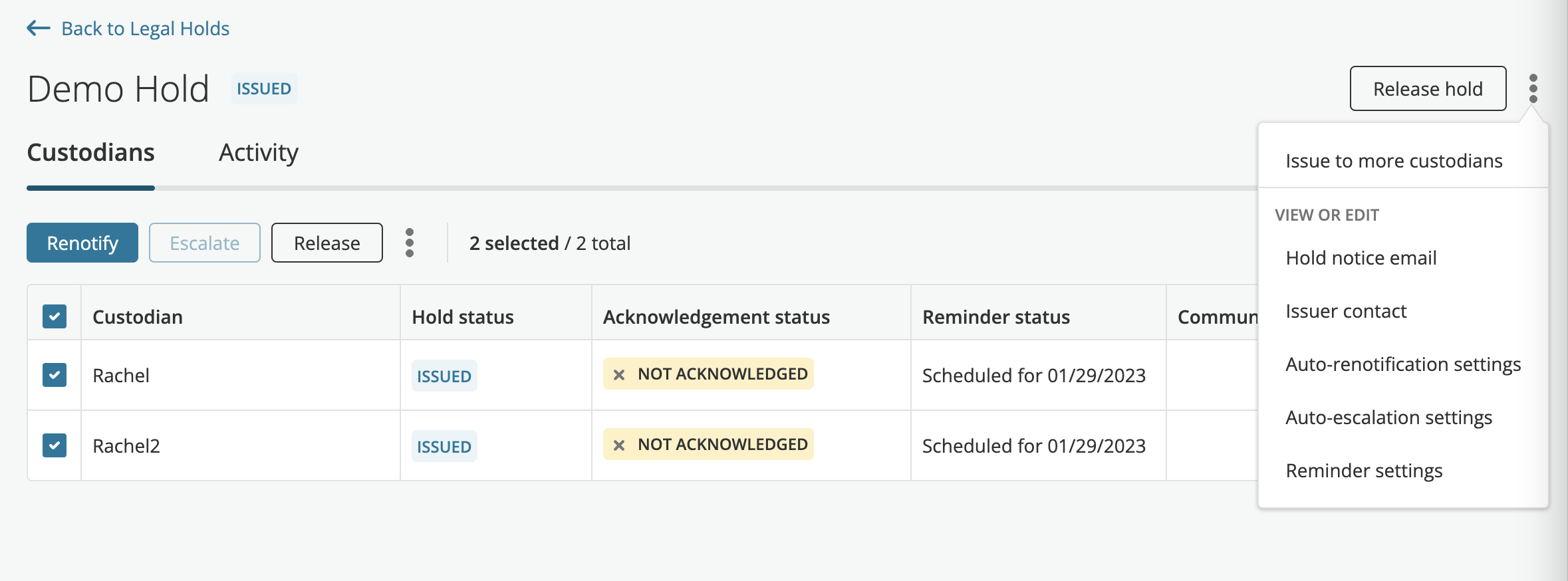
Task: Open Reminder settings from the menu
Action: point(1364,470)
